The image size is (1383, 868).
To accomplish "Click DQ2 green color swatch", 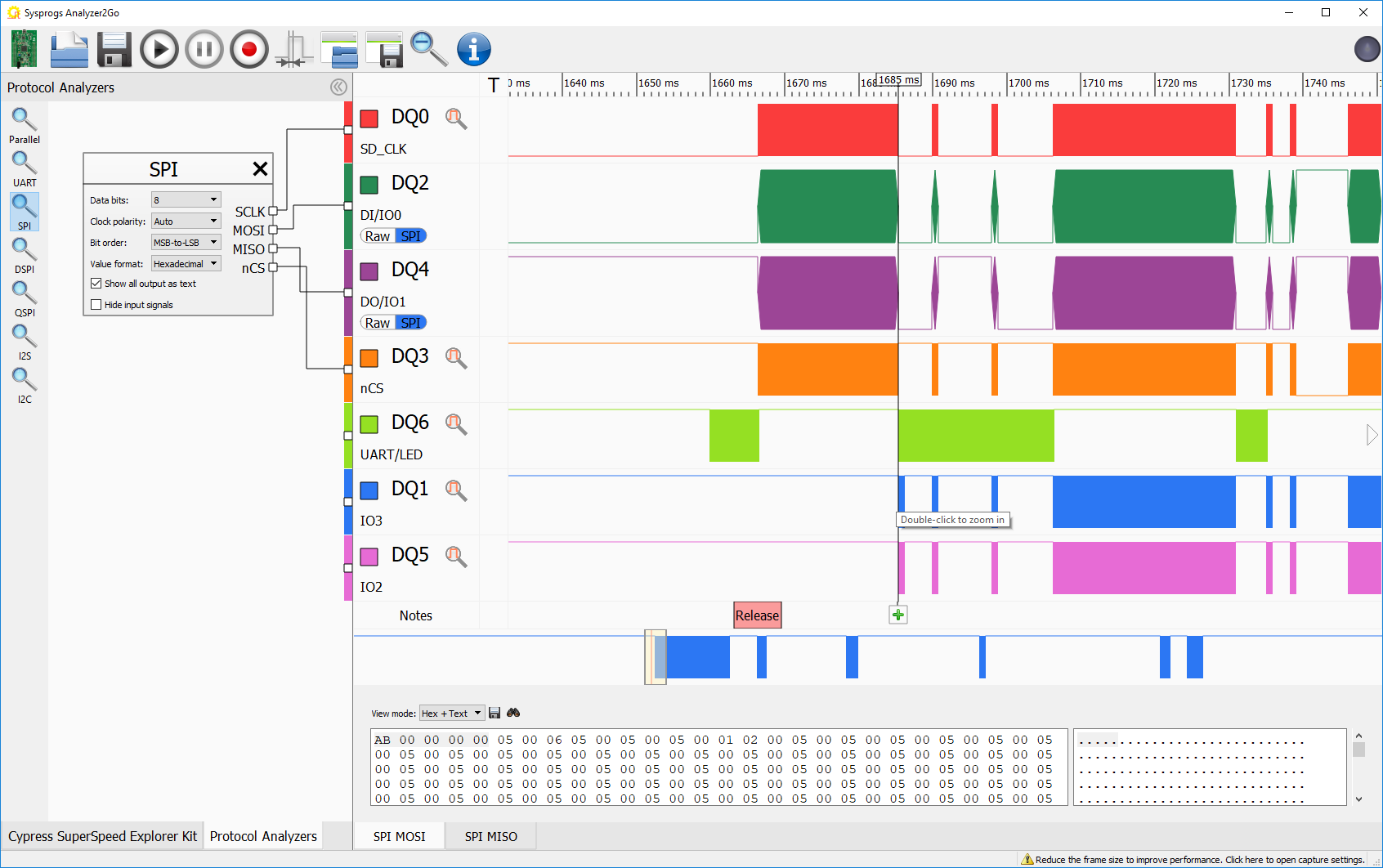I will pos(369,185).
